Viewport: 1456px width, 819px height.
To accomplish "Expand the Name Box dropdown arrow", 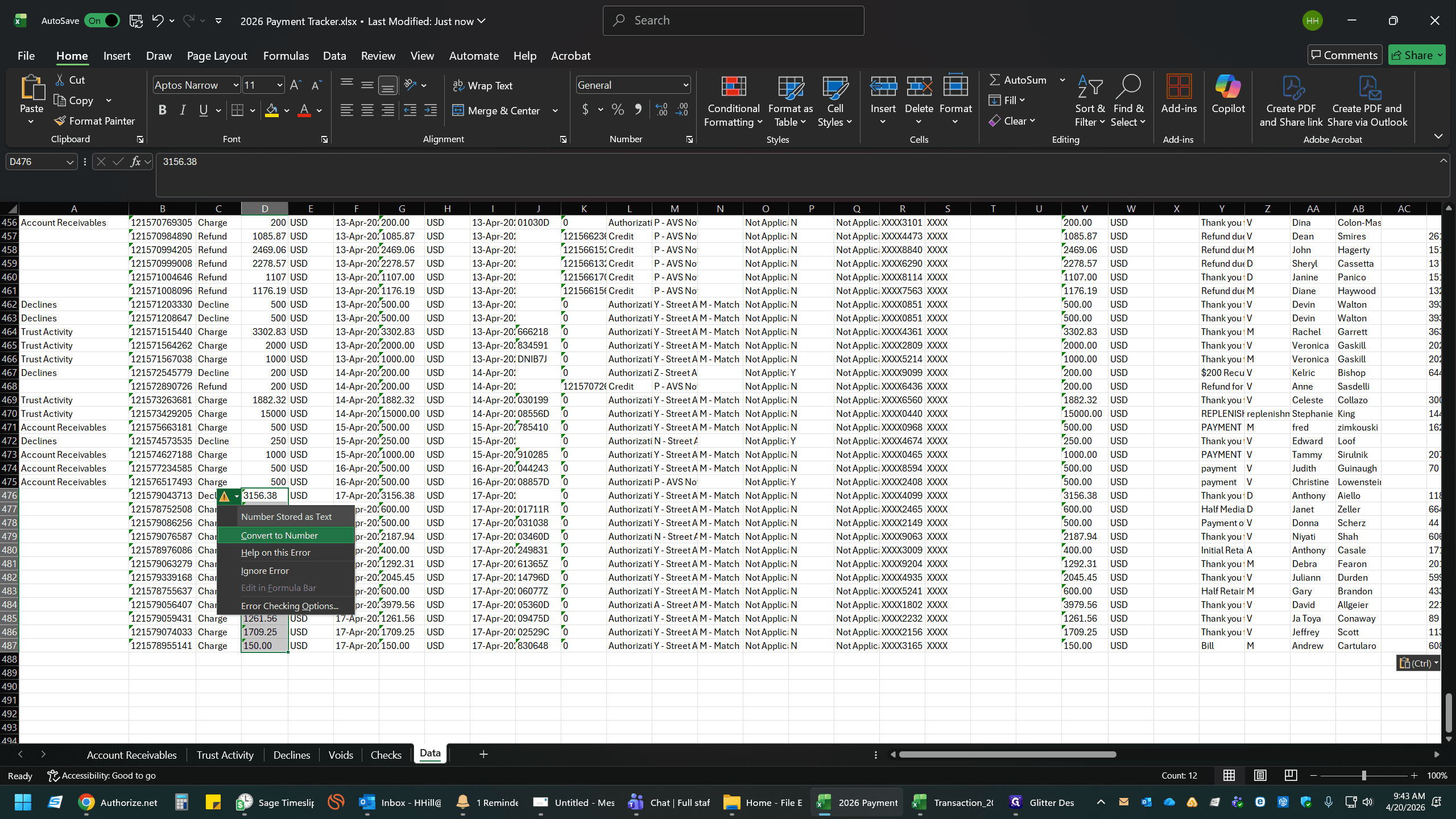I will click(69, 162).
